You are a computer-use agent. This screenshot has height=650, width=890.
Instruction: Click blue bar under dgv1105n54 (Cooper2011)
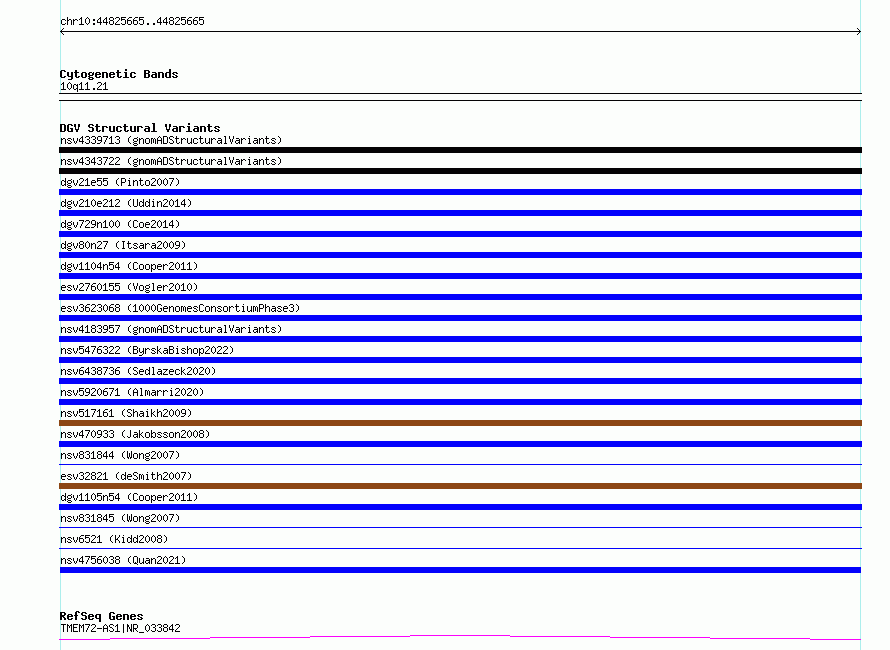(460, 507)
